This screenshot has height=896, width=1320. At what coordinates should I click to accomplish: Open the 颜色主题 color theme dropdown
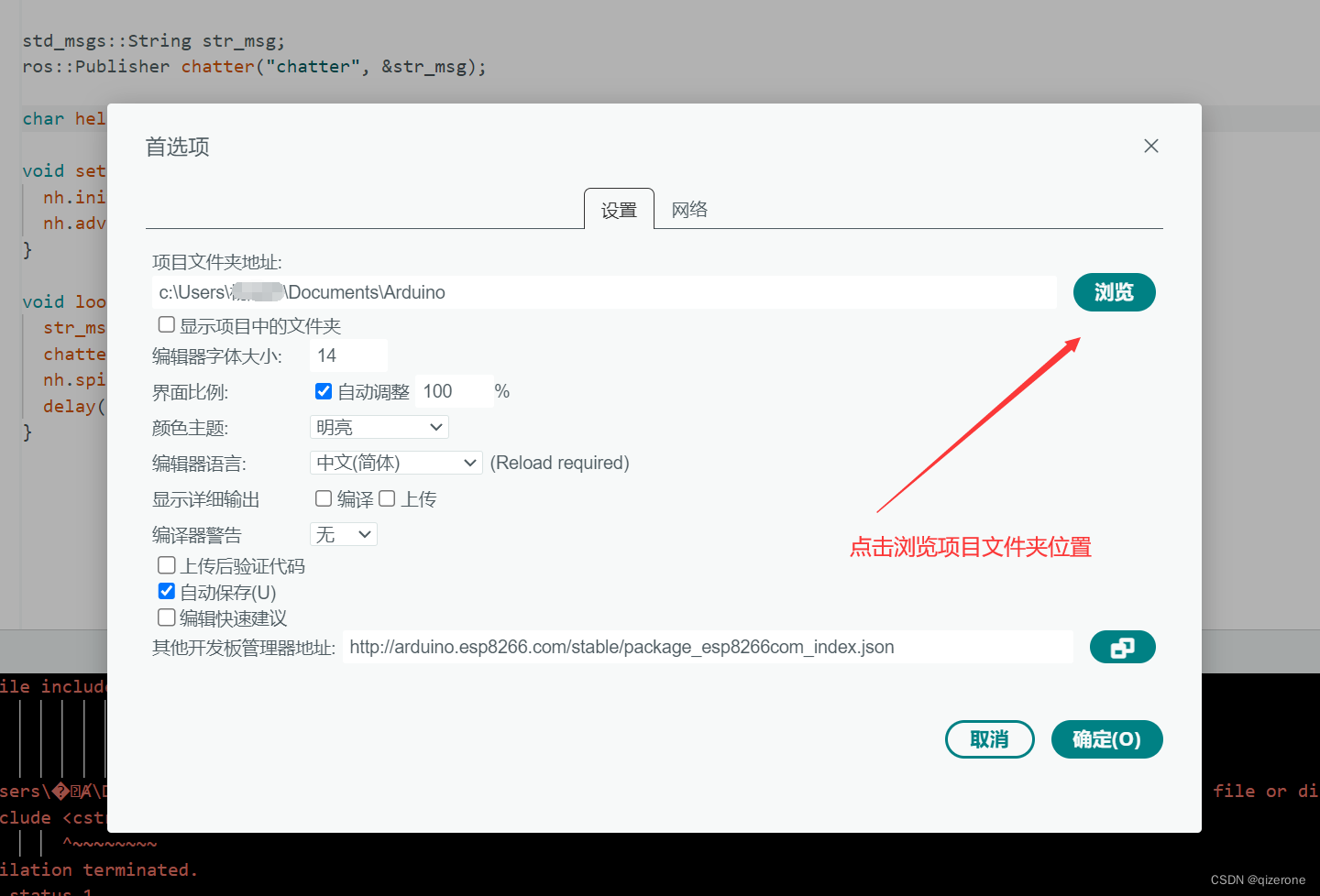point(379,426)
